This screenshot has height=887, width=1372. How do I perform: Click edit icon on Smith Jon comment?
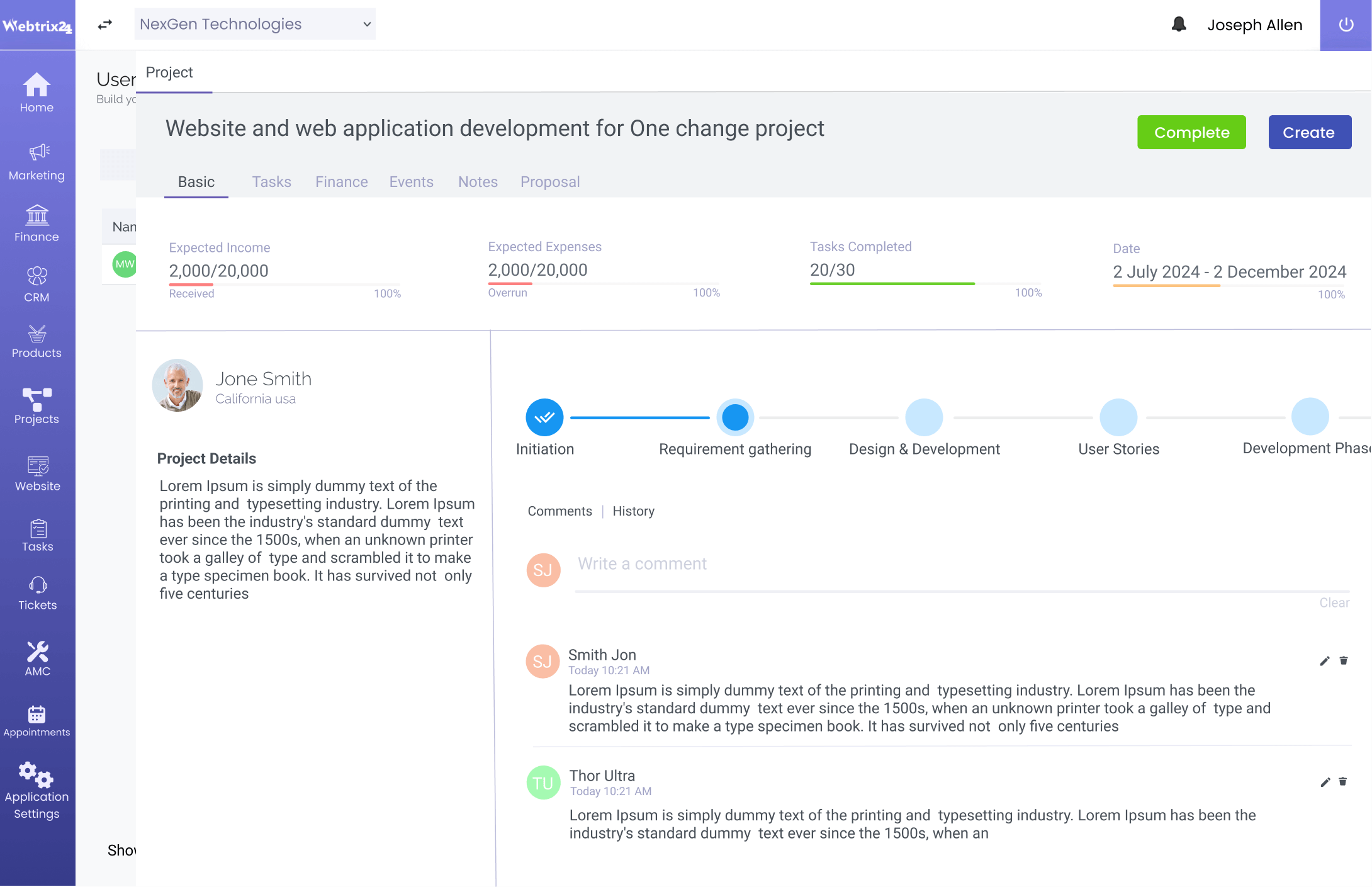1325,661
